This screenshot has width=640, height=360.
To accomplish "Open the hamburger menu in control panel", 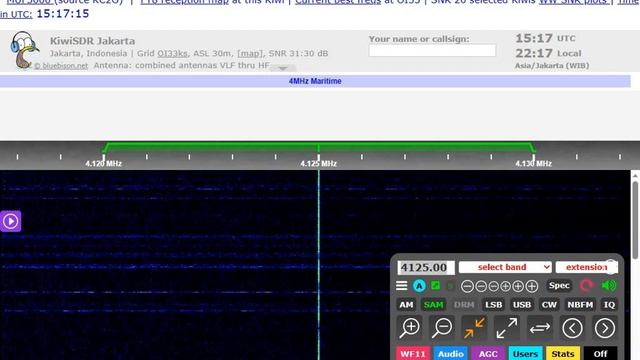I will pos(402,286).
